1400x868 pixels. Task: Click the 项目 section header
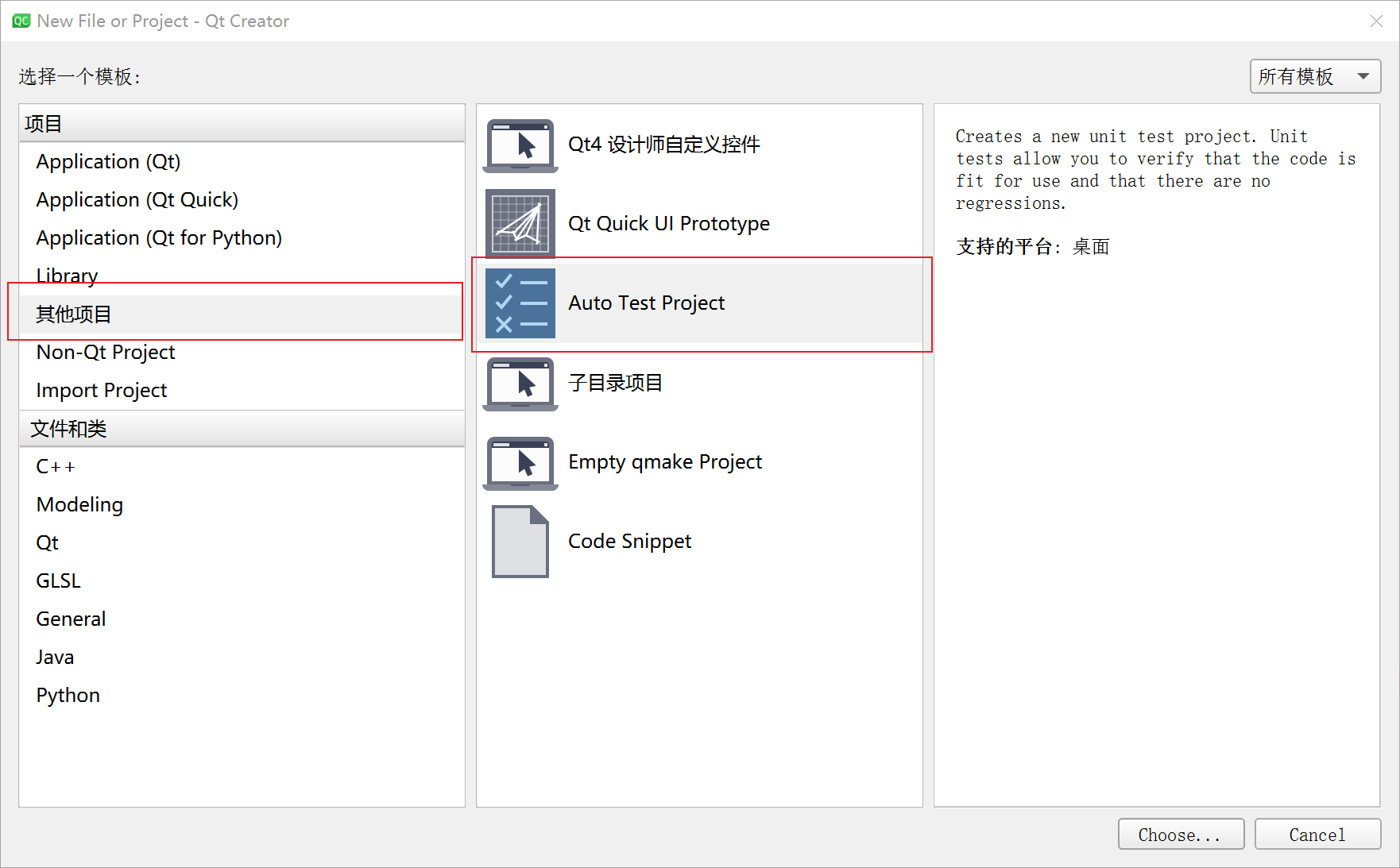point(242,124)
